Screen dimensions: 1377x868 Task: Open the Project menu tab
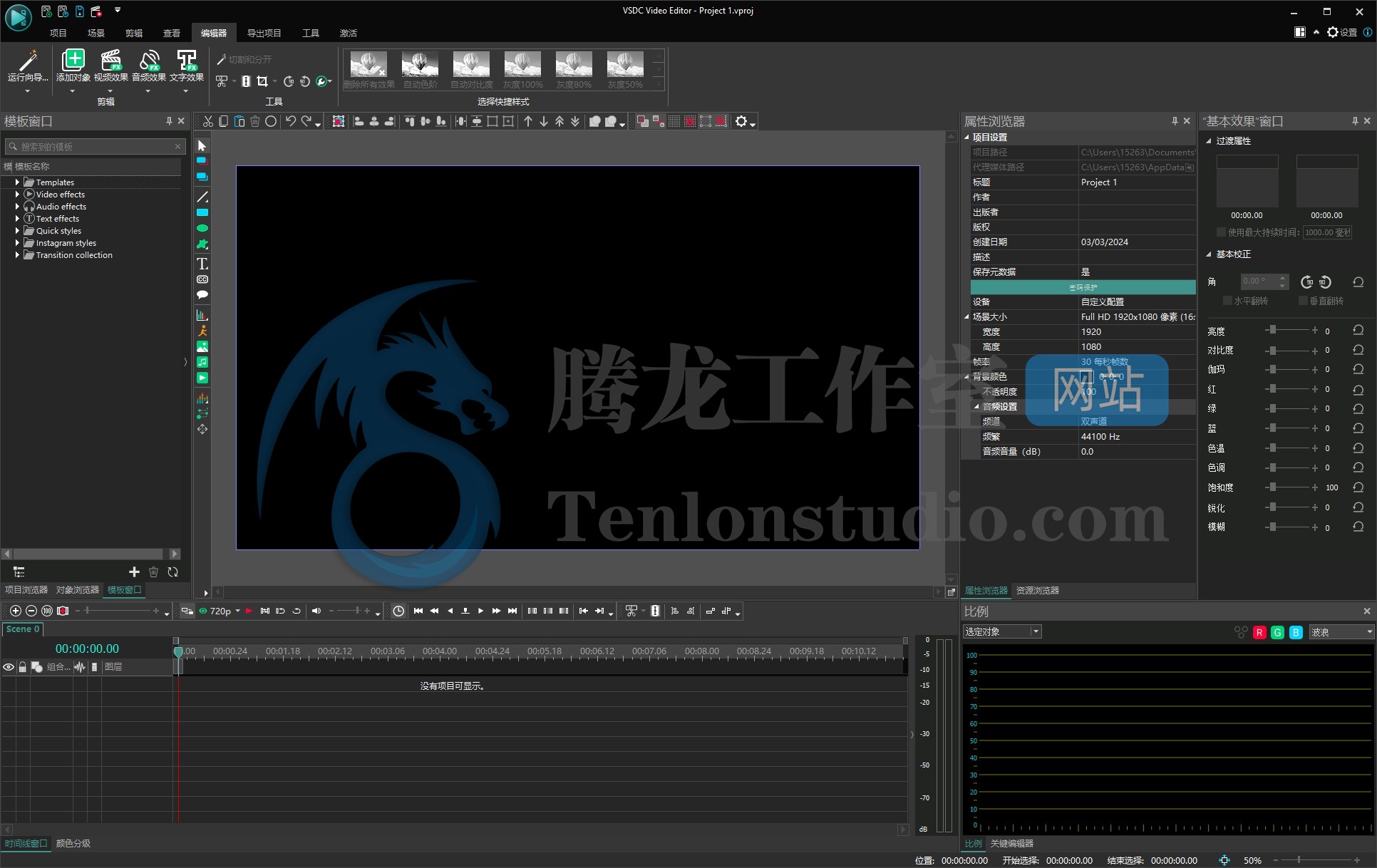point(58,33)
